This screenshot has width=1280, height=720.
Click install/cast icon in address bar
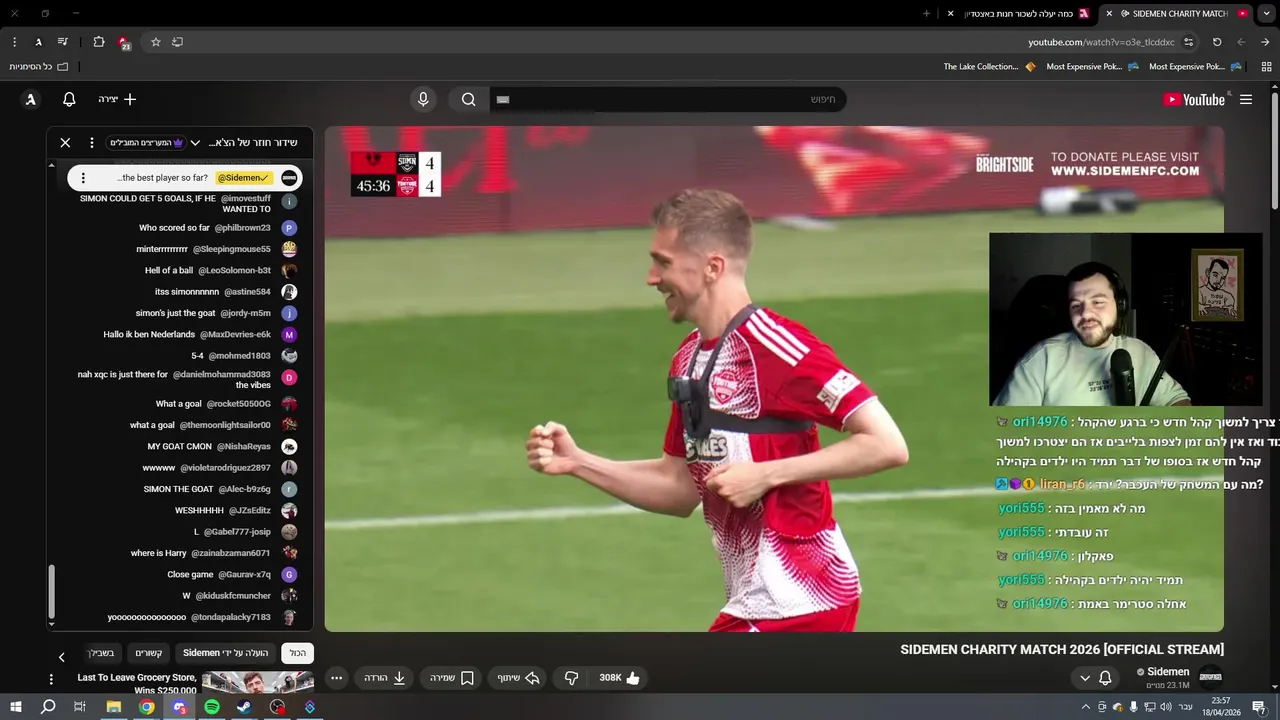tap(177, 42)
